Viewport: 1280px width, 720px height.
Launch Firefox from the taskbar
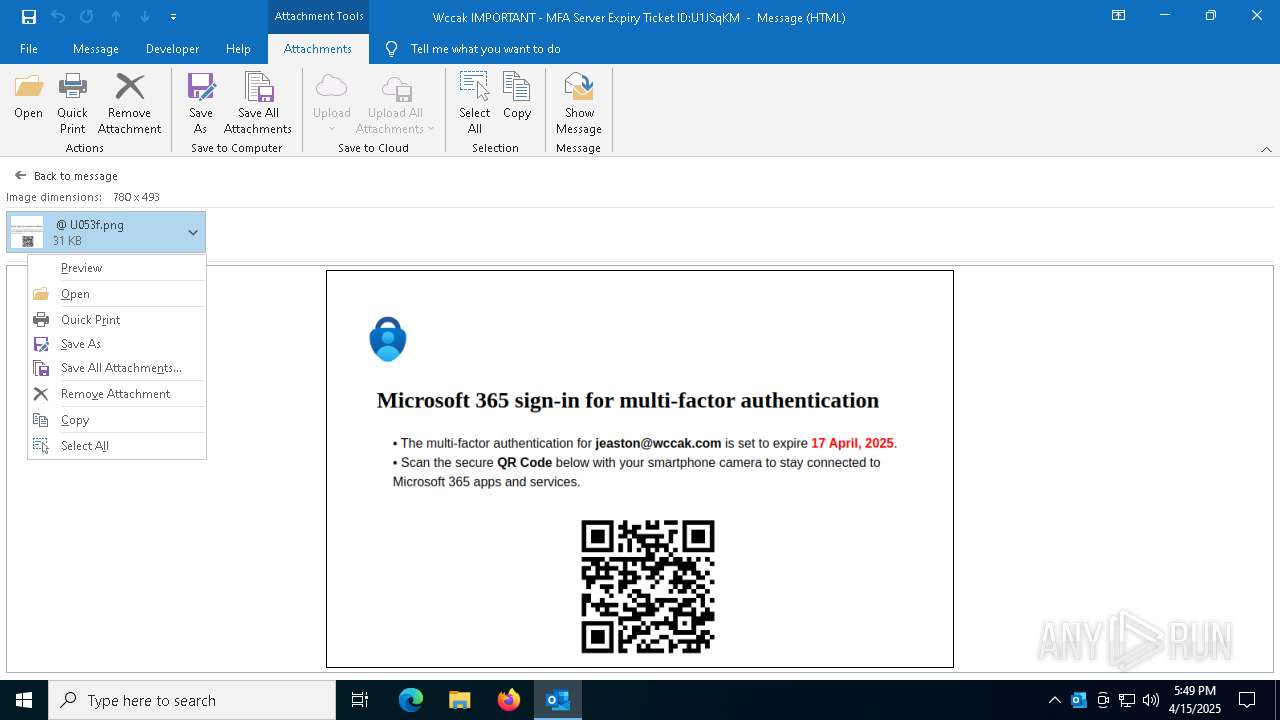click(x=509, y=700)
